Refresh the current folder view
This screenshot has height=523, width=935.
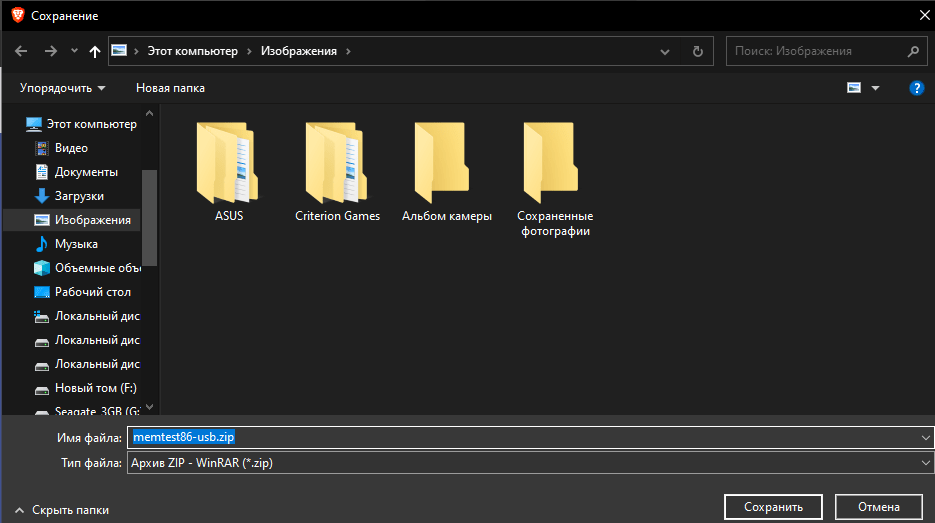coord(697,51)
